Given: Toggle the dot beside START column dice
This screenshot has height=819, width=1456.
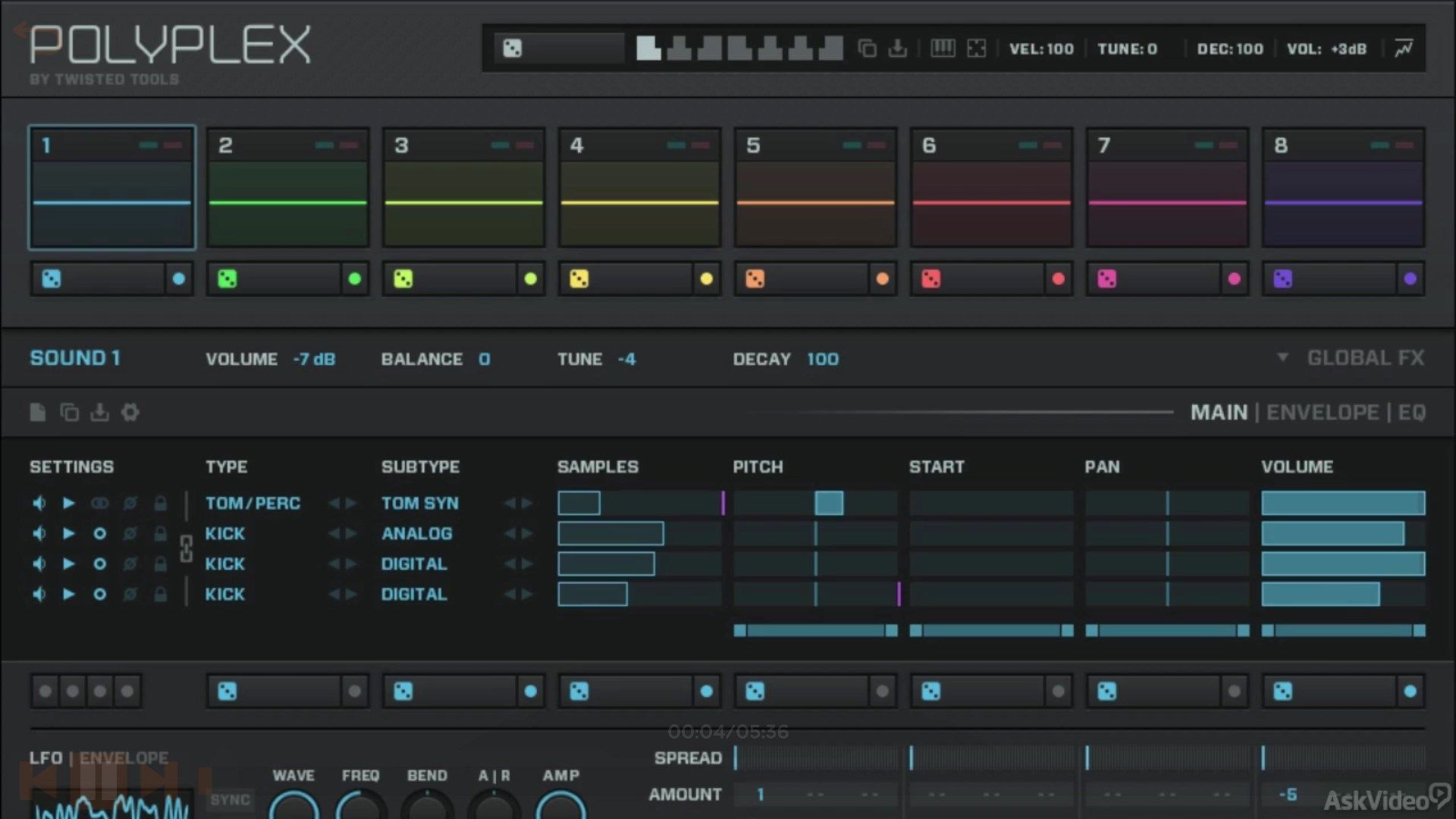Looking at the screenshot, I should pyautogui.click(x=1059, y=692).
